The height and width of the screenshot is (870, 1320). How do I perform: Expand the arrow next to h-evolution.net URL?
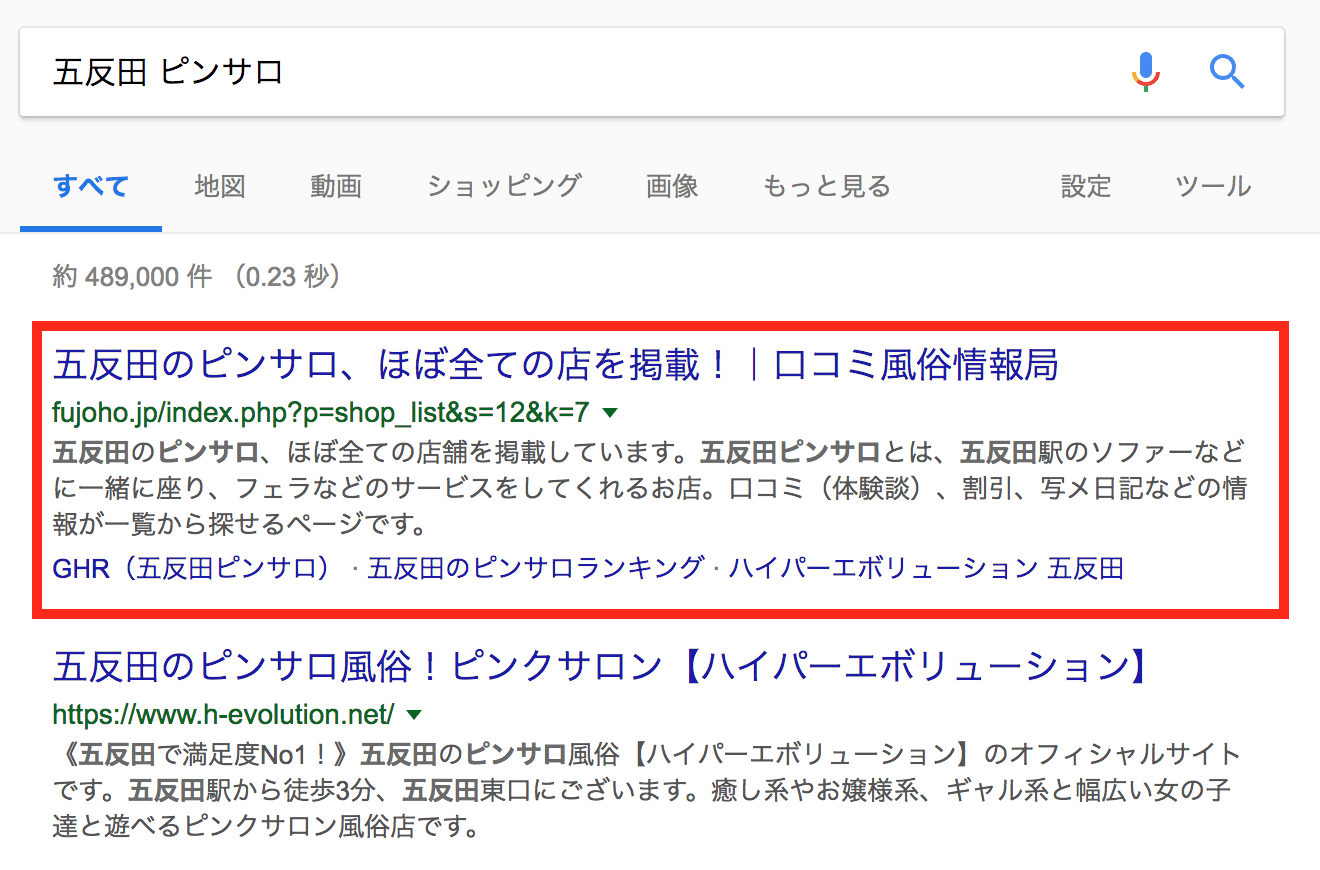pyautogui.click(x=414, y=715)
